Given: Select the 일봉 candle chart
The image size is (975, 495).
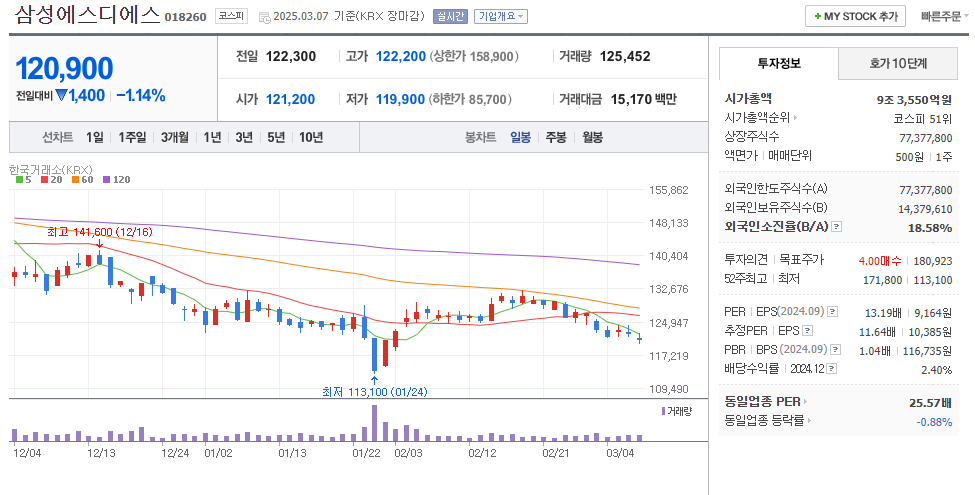Looking at the screenshot, I should [x=520, y=137].
